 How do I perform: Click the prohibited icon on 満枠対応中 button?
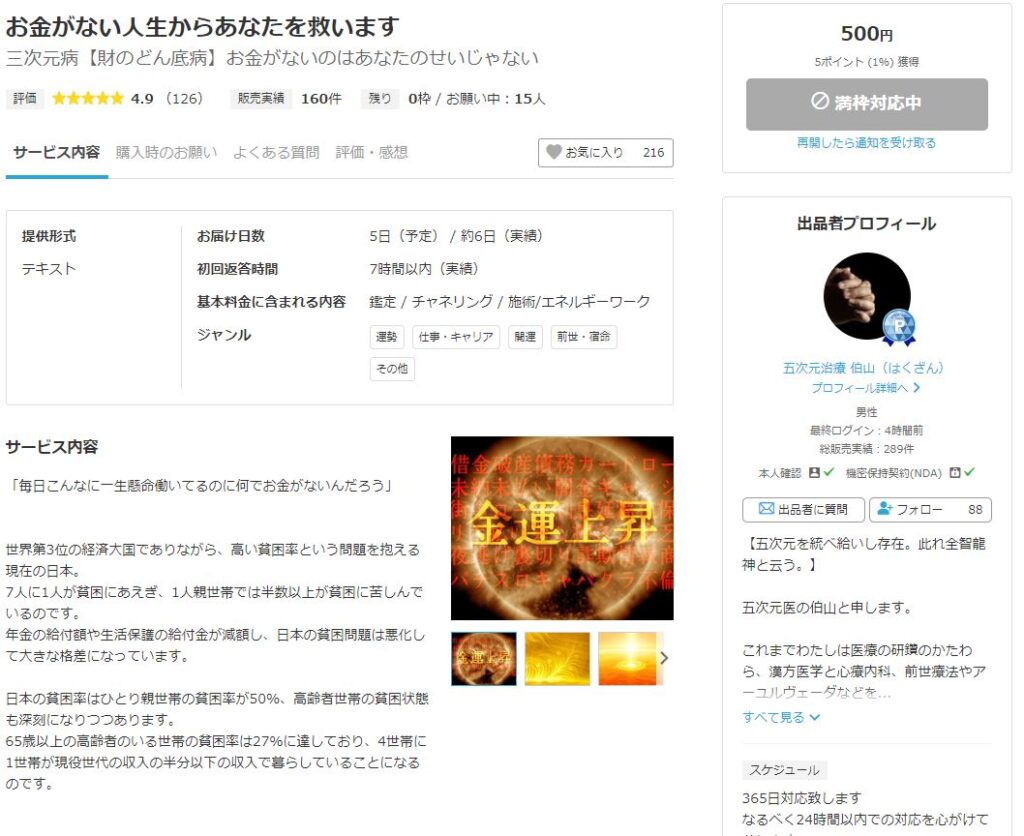[x=820, y=101]
